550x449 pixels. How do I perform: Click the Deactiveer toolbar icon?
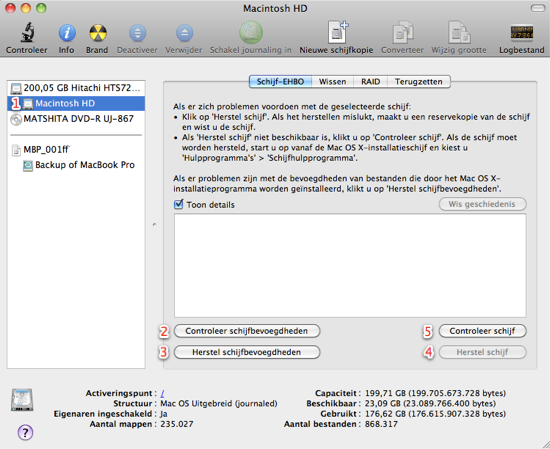[137, 33]
